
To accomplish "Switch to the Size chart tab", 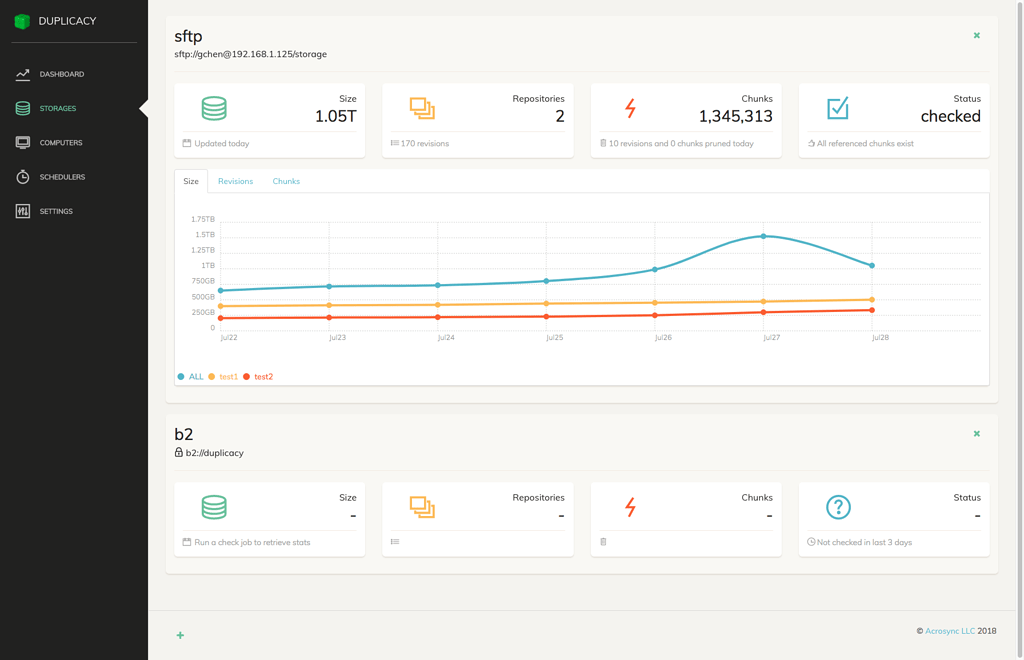I will coord(191,181).
